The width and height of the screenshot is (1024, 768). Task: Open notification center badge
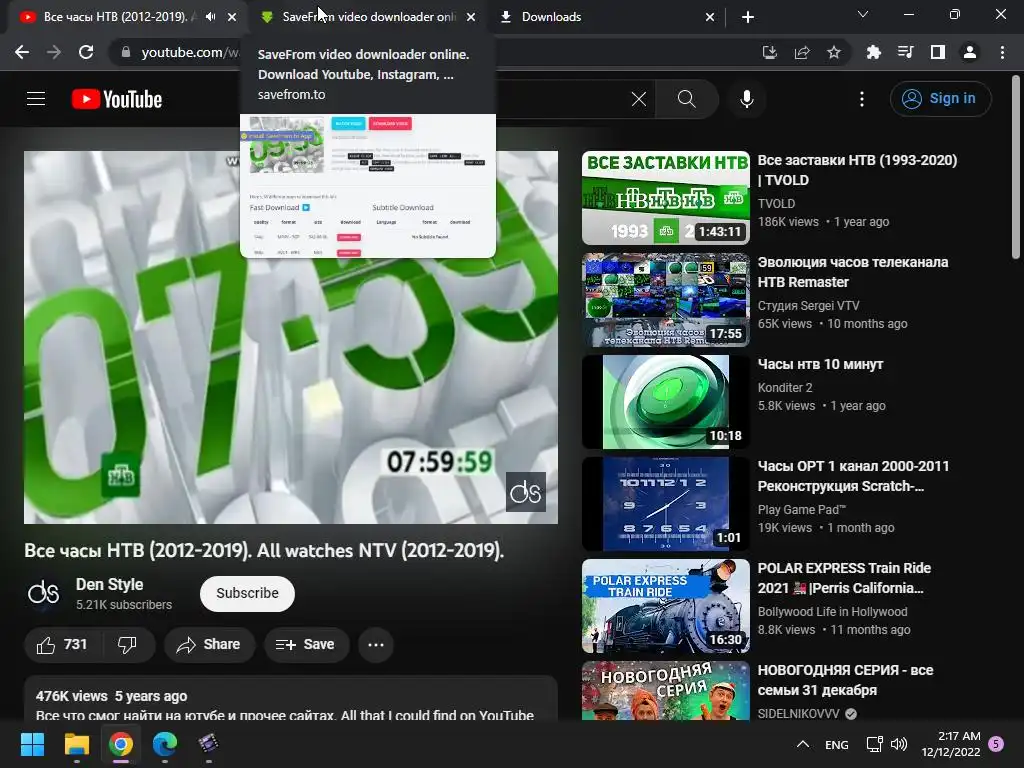click(997, 743)
